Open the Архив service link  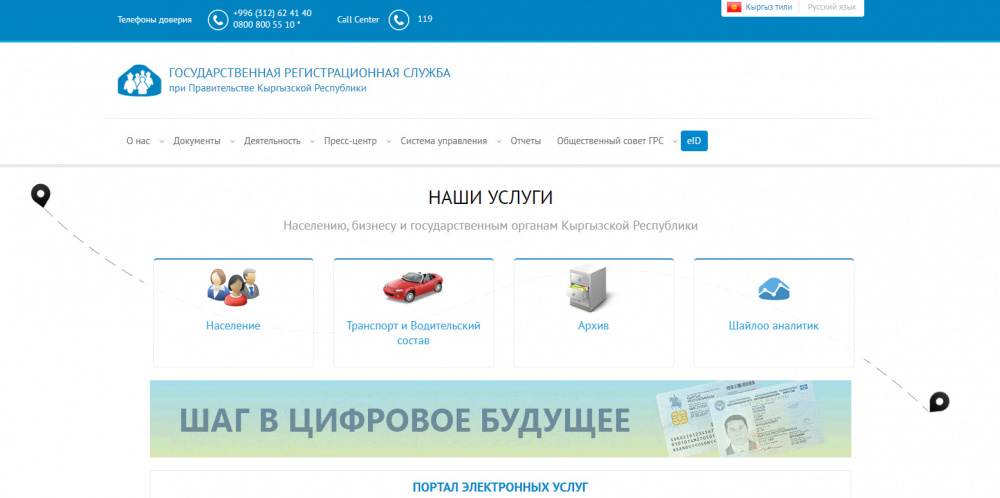[593, 326]
